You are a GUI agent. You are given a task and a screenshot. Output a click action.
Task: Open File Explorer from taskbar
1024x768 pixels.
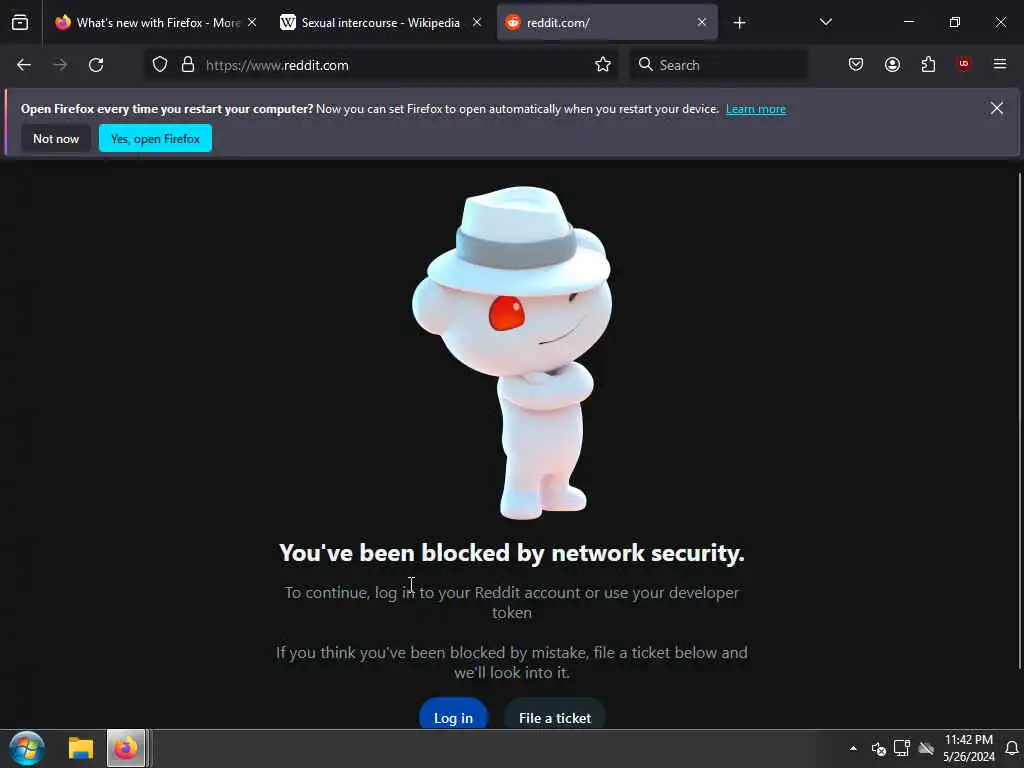click(81, 748)
